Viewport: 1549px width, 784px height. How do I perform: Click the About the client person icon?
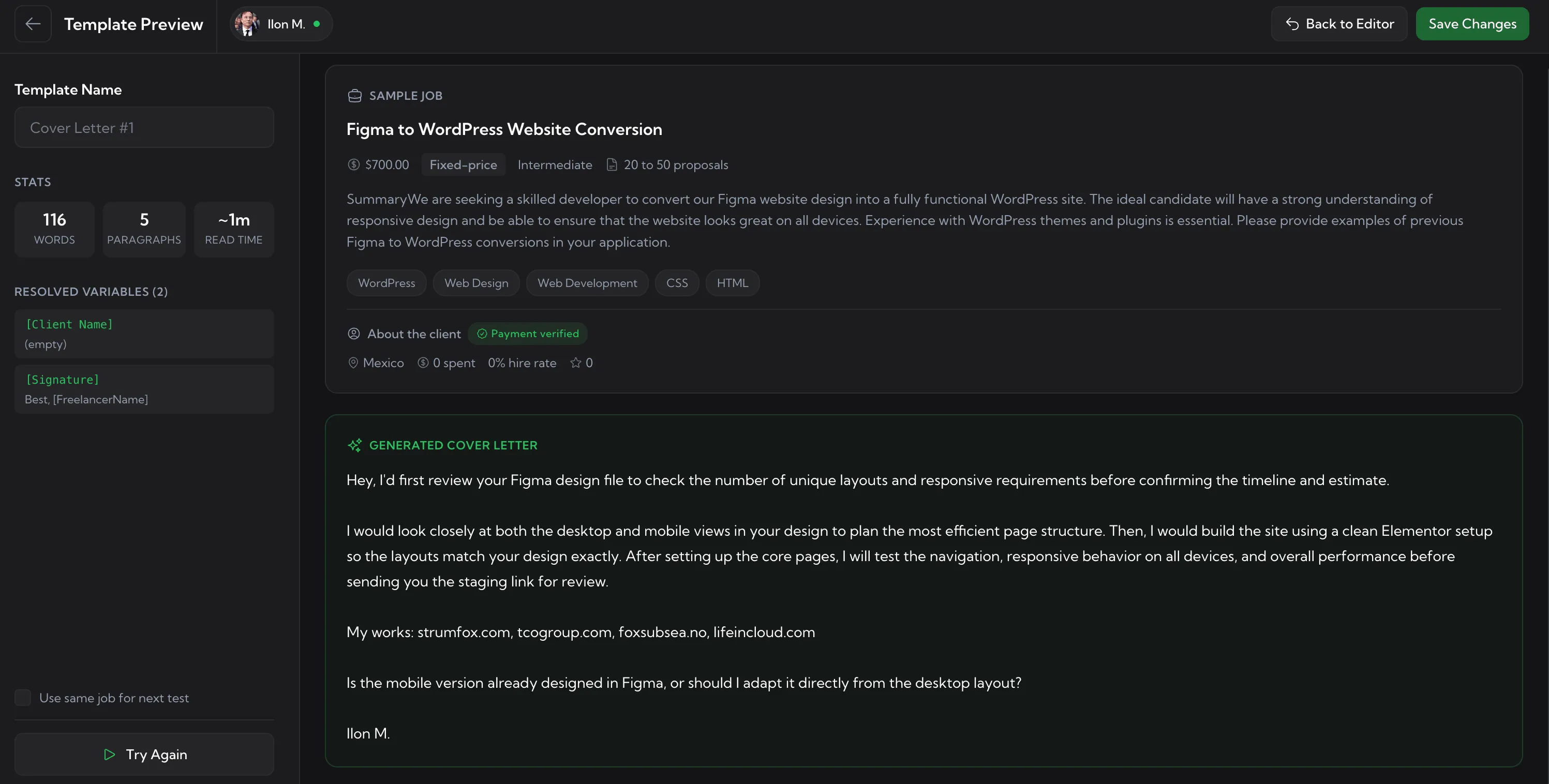pos(353,333)
